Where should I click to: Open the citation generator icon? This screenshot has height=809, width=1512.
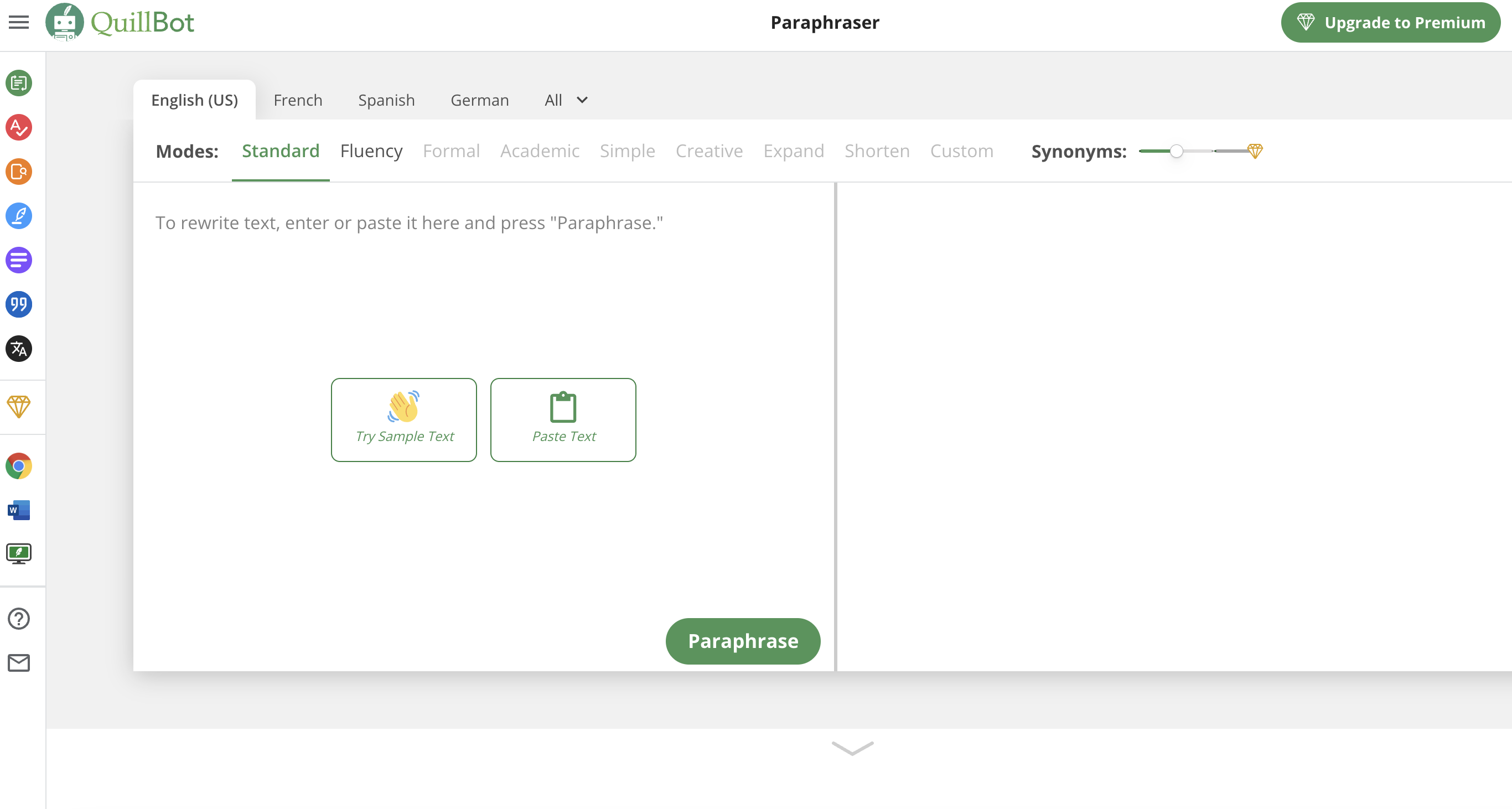[20, 305]
